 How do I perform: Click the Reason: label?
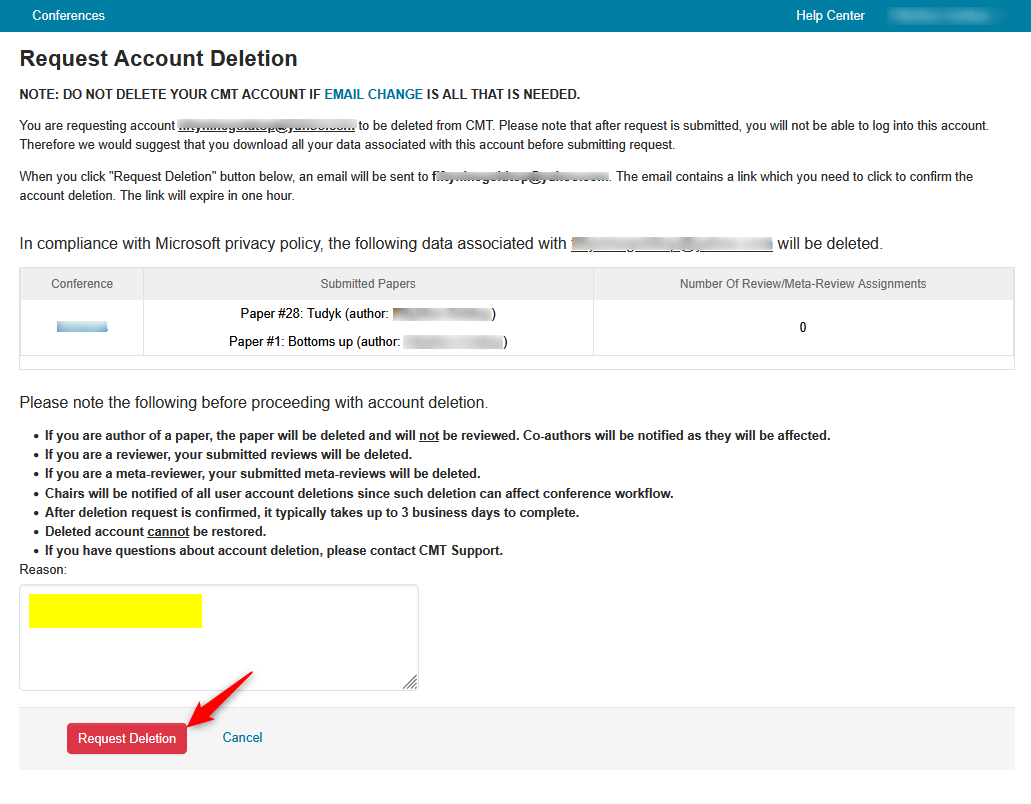43,569
